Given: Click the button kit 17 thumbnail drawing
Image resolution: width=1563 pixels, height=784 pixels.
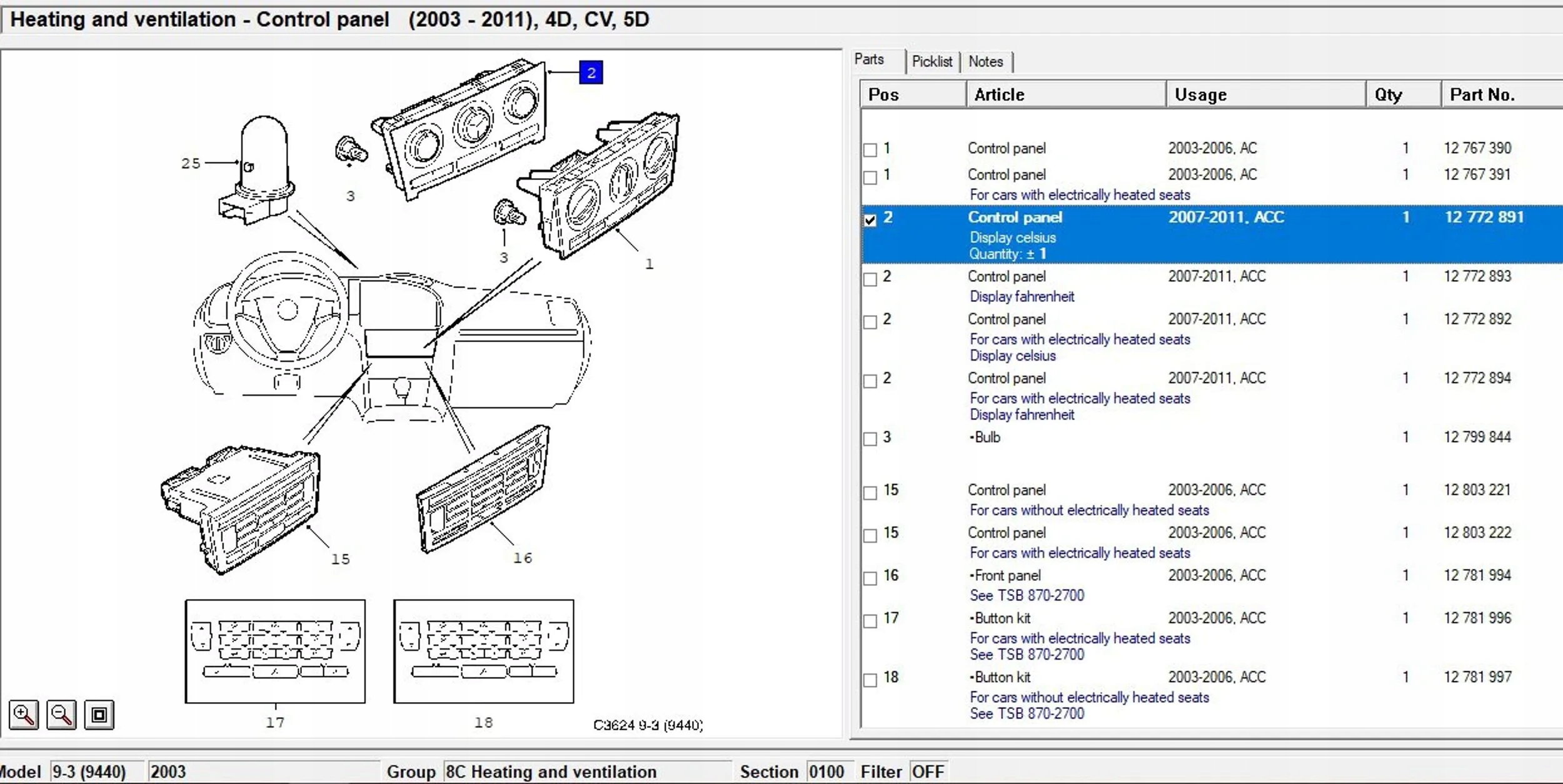Looking at the screenshot, I should point(275,651).
